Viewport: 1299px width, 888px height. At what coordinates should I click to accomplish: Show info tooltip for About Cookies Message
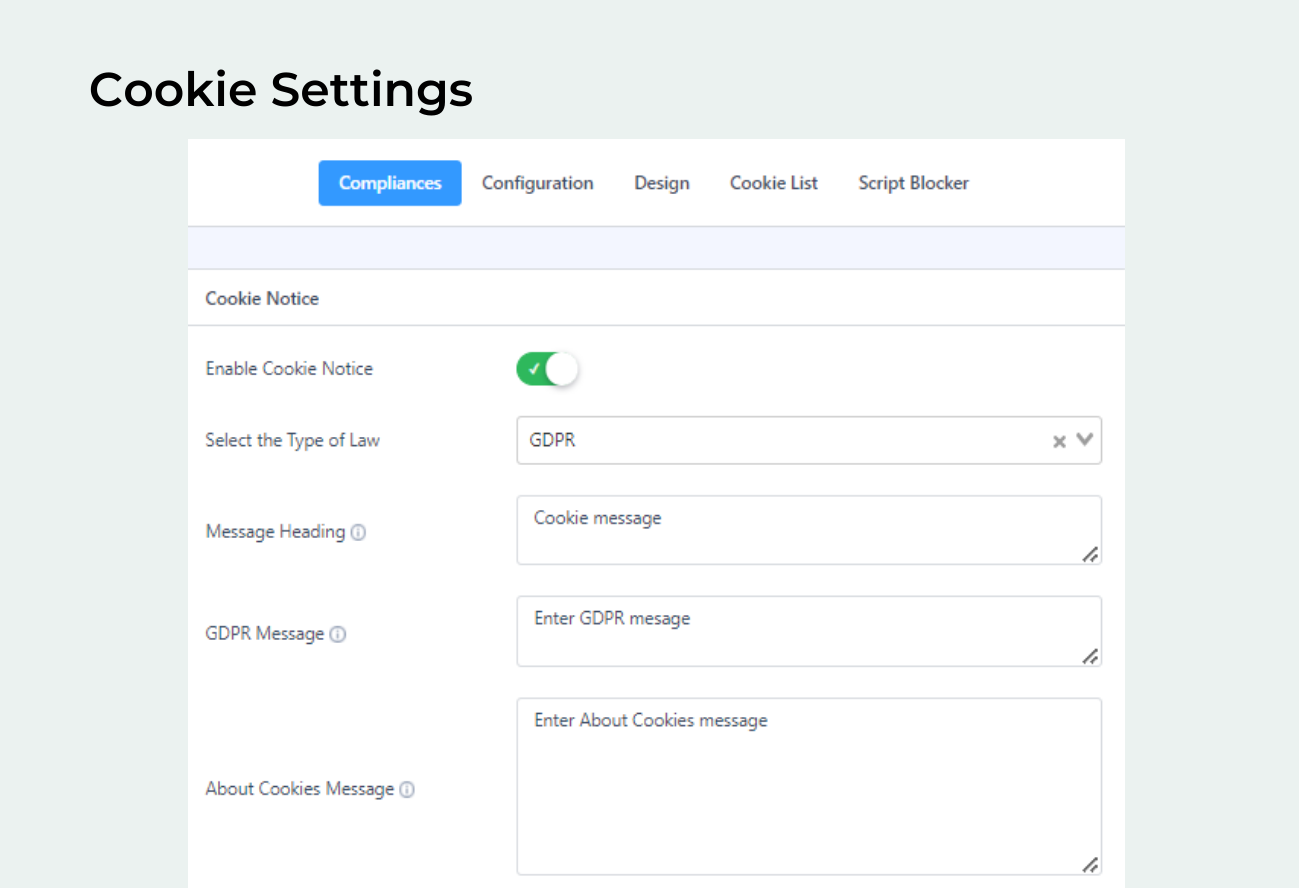[407, 790]
